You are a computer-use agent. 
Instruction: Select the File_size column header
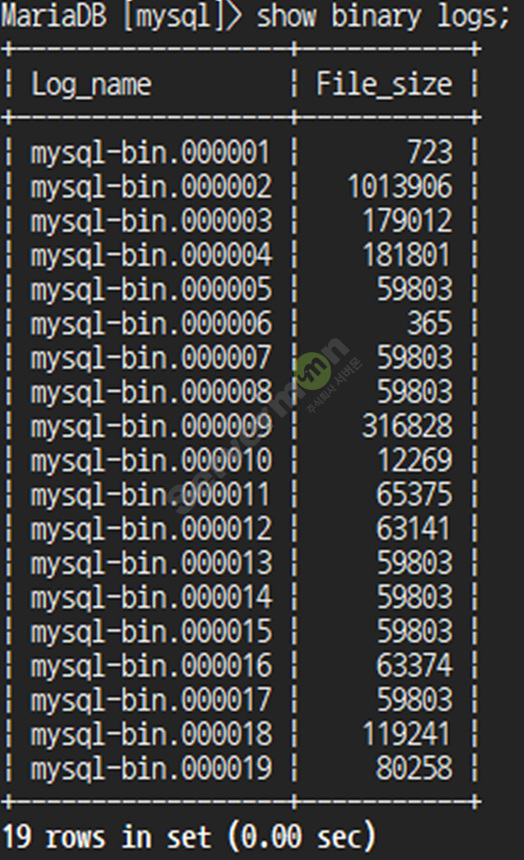click(384, 85)
